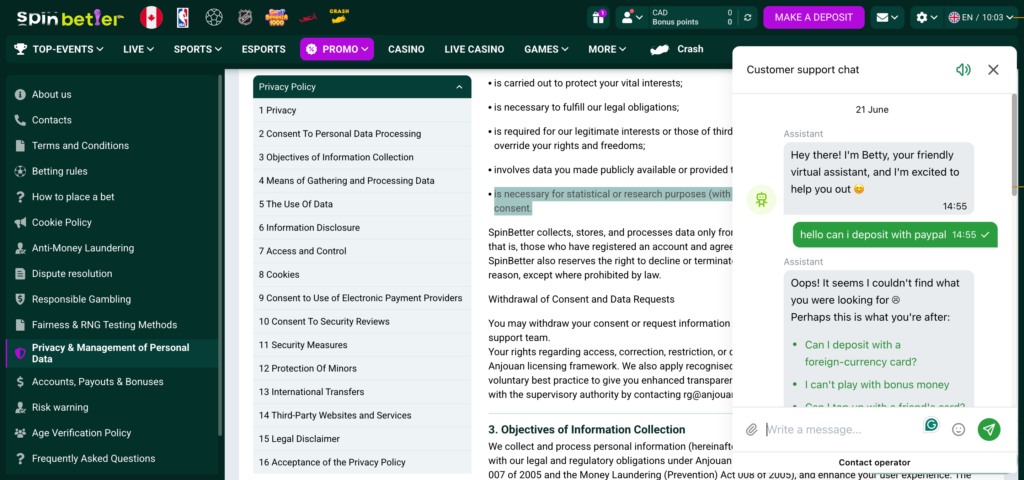Launch the Sweet Bonanza 1000 game icon

click(x=276, y=18)
